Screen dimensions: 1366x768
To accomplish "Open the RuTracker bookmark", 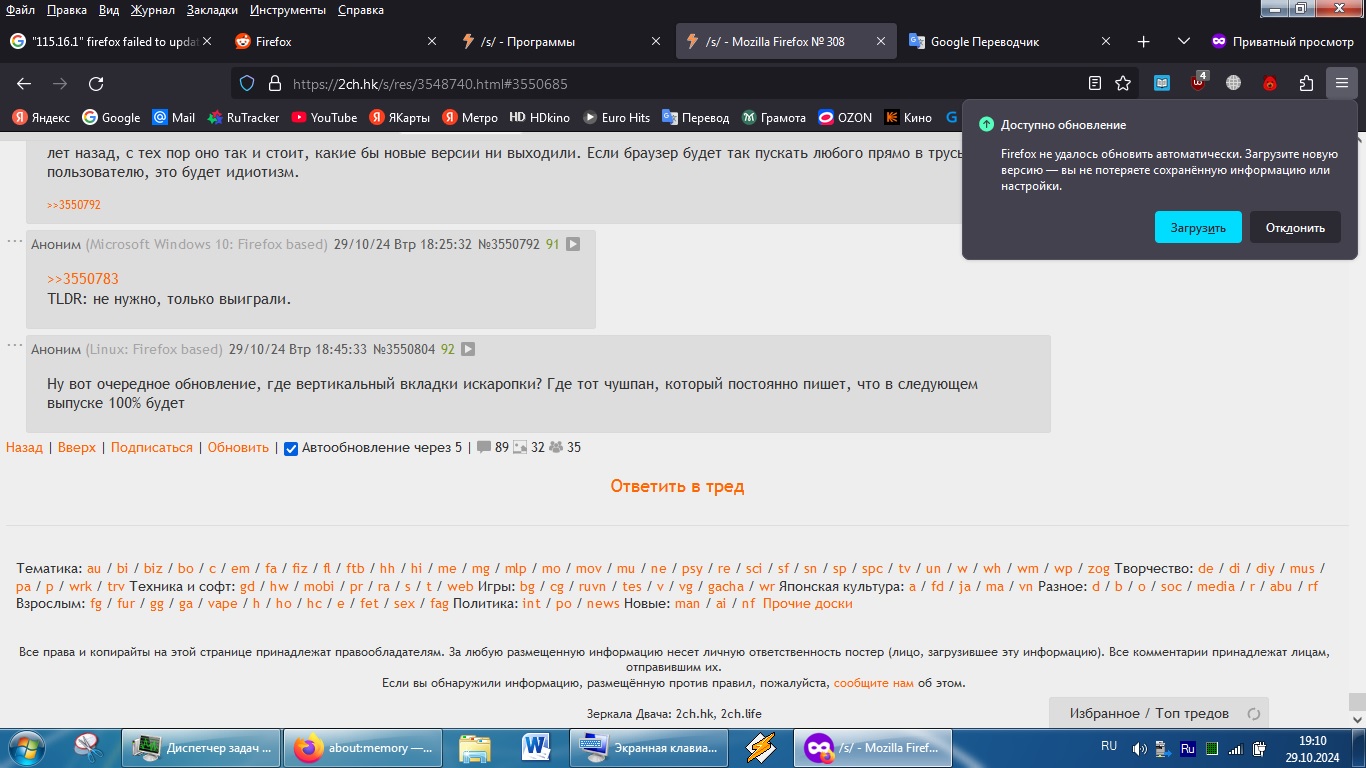I will [x=243, y=117].
